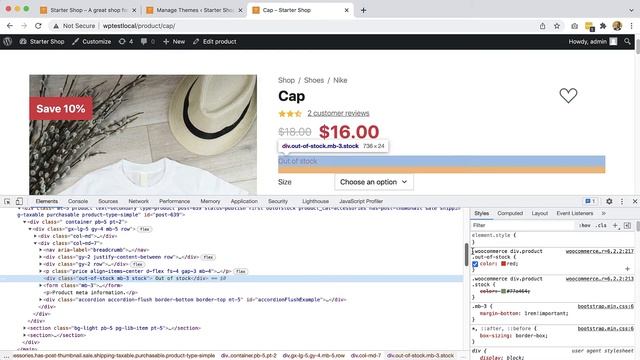Click the #77a464 green color swatch
The width and height of the screenshot is (640, 360).
point(504,291)
